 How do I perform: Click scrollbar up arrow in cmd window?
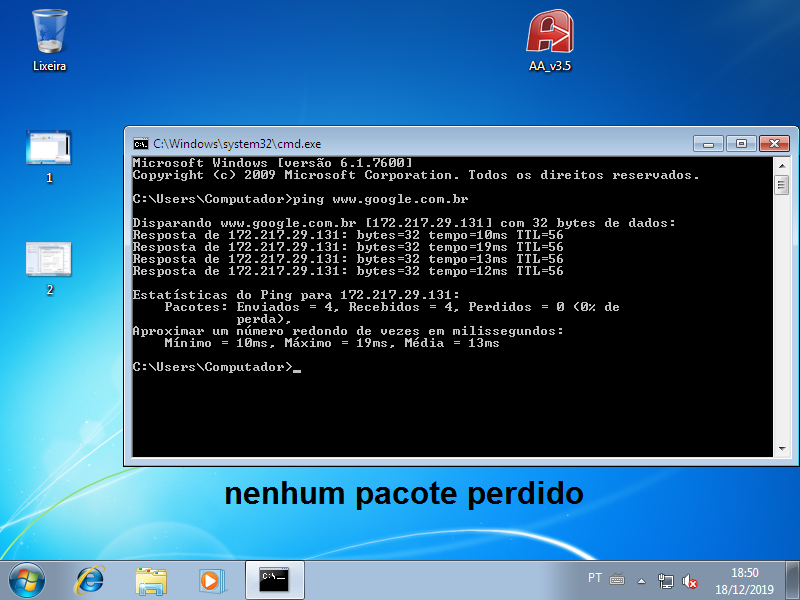coord(782,166)
